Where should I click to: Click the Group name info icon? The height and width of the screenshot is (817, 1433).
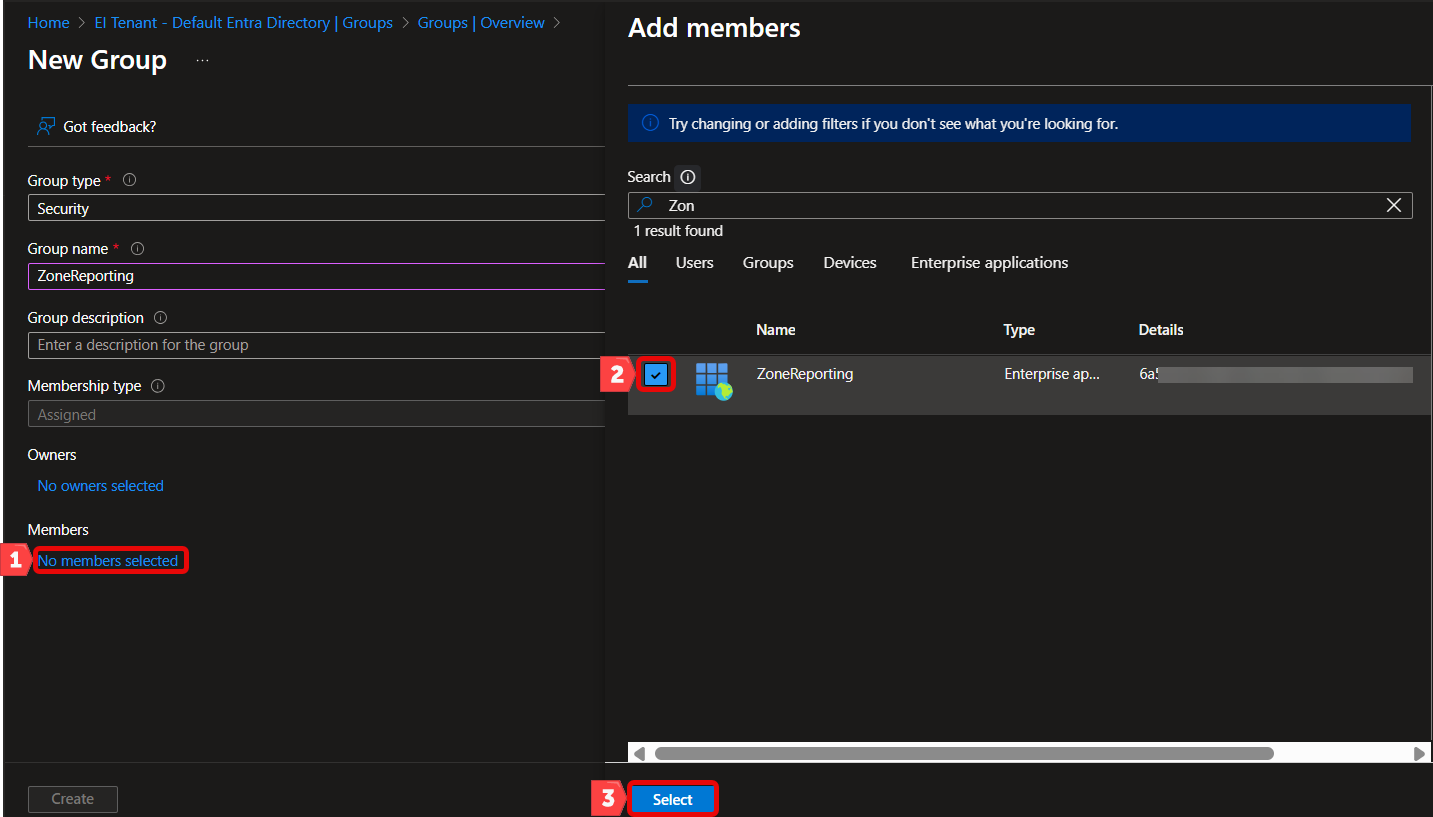[138, 248]
